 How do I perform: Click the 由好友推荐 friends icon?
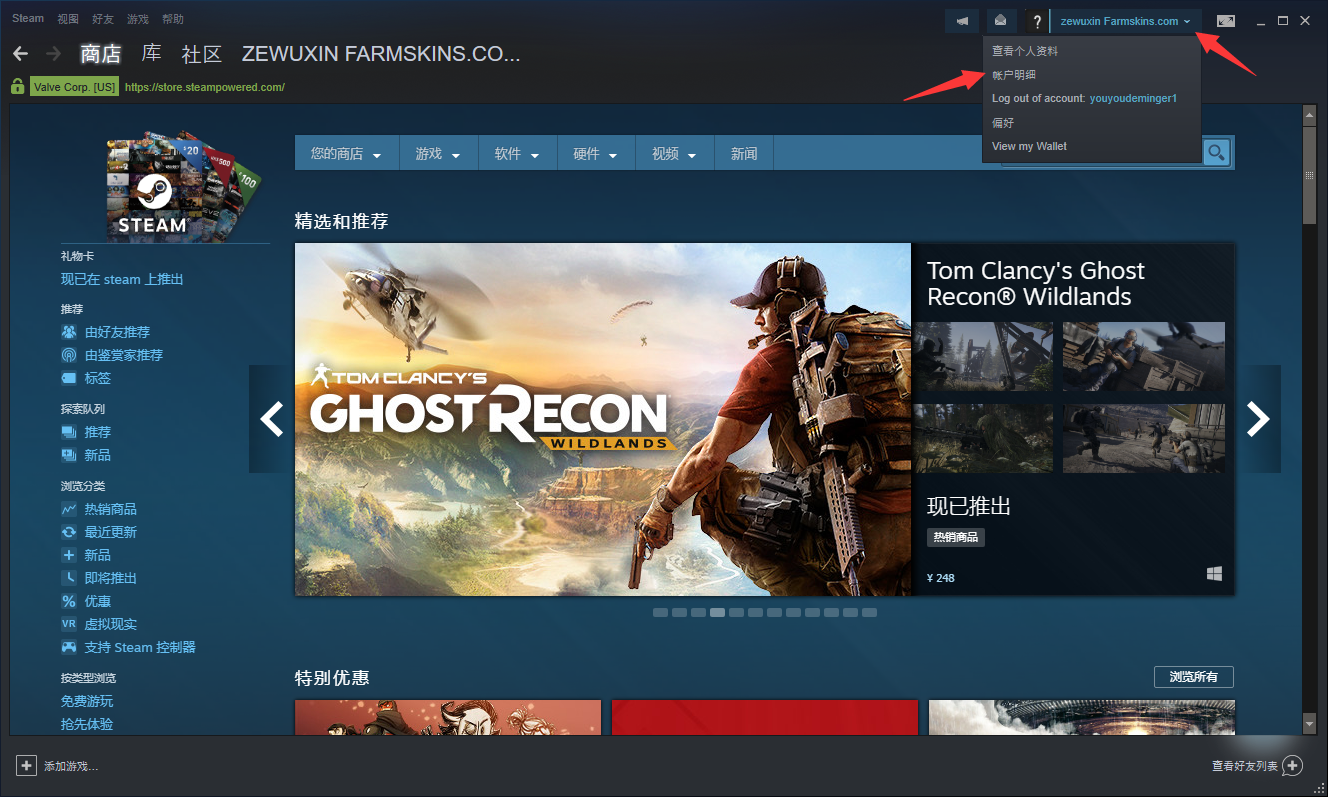(x=69, y=332)
